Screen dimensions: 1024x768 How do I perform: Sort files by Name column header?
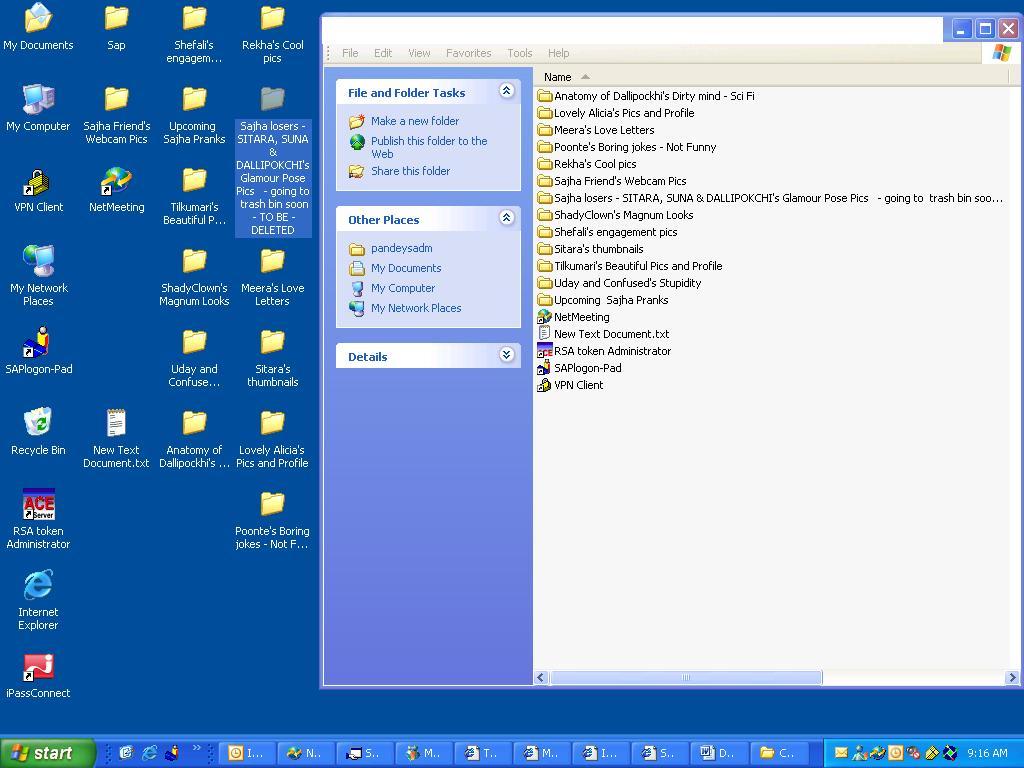tap(558, 77)
